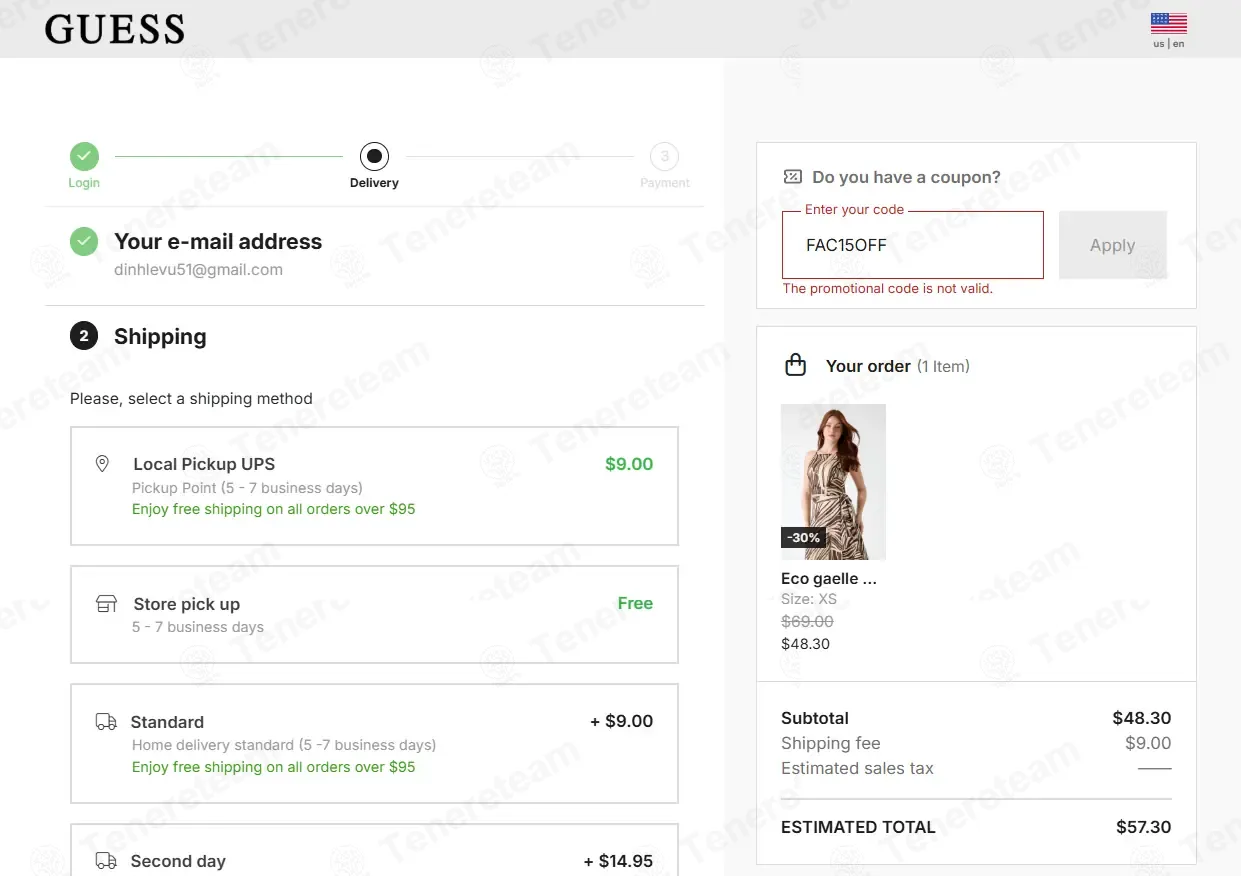Click the crossed-out $69.00 price
The image size is (1241, 876).
click(x=807, y=622)
